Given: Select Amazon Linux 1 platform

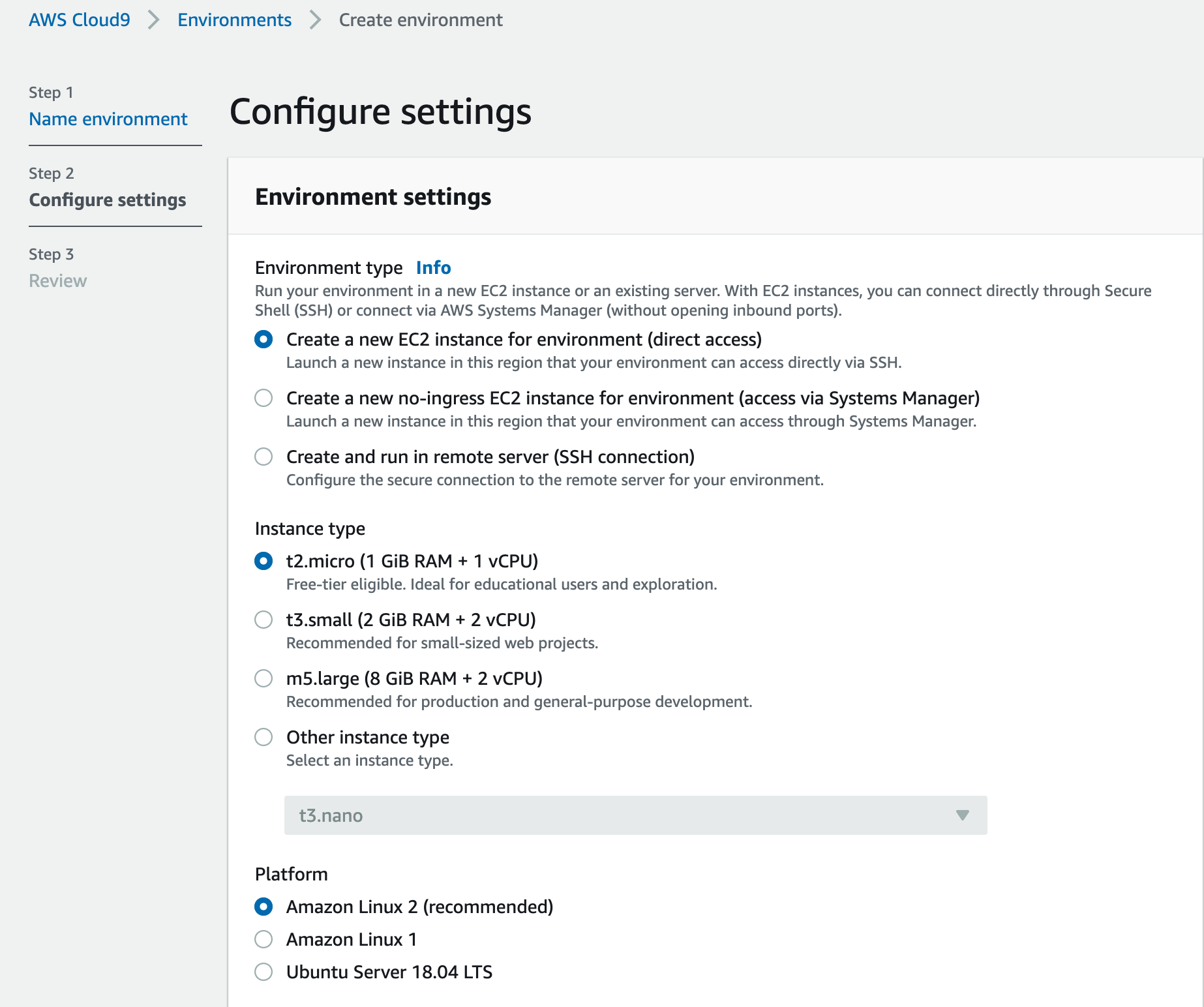Looking at the screenshot, I should (x=263, y=939).
